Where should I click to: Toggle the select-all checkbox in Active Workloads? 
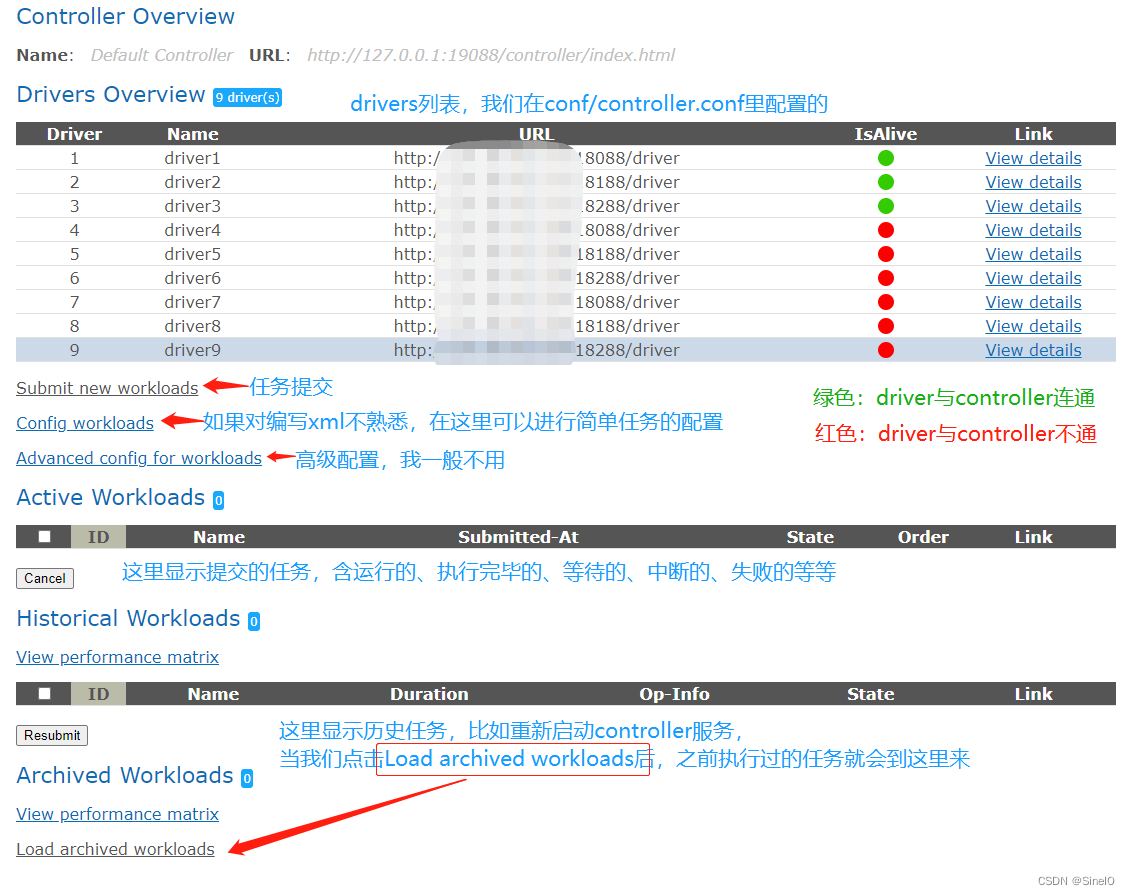click(x=43, y=536)
